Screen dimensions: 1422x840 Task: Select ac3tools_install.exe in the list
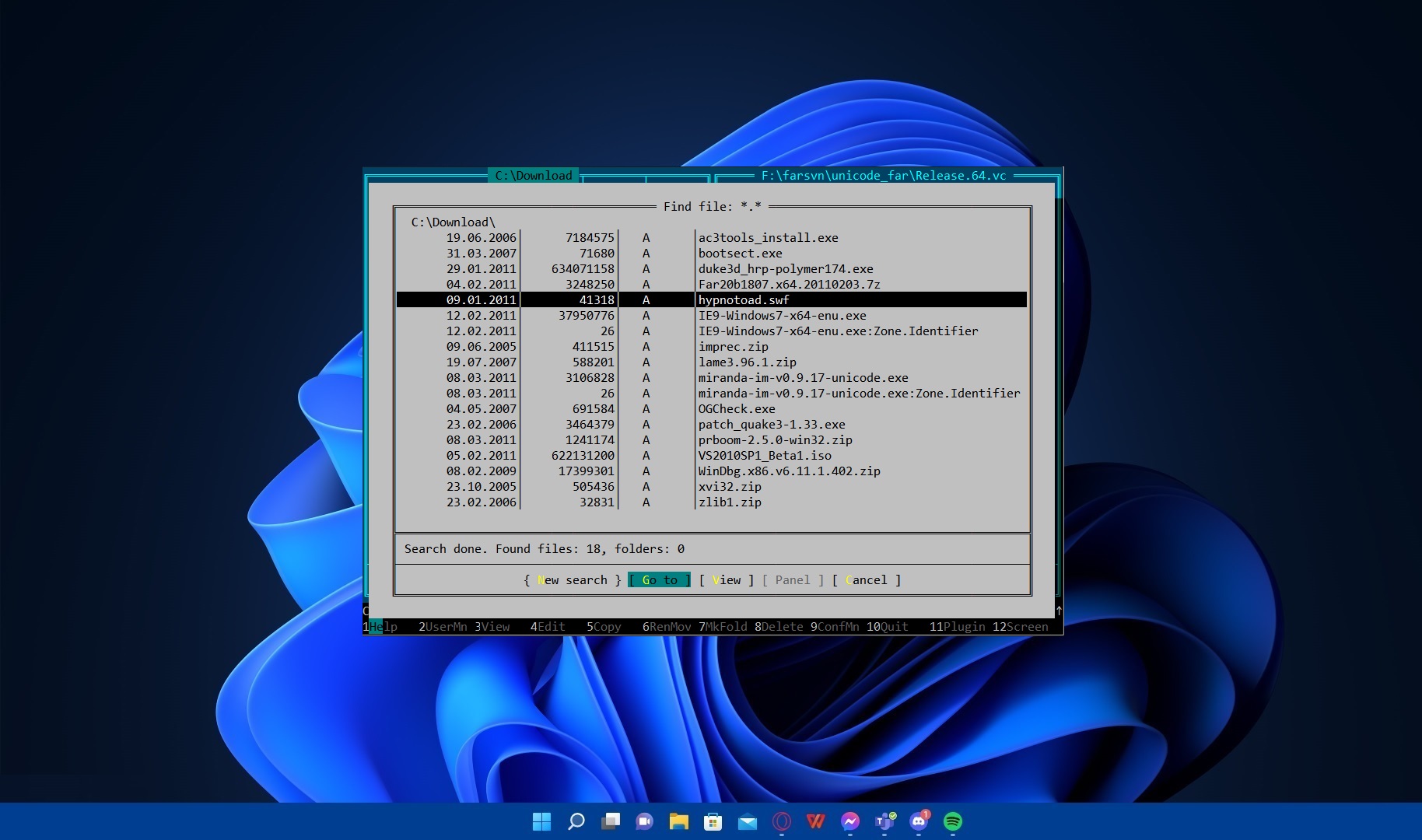point(768,238)
